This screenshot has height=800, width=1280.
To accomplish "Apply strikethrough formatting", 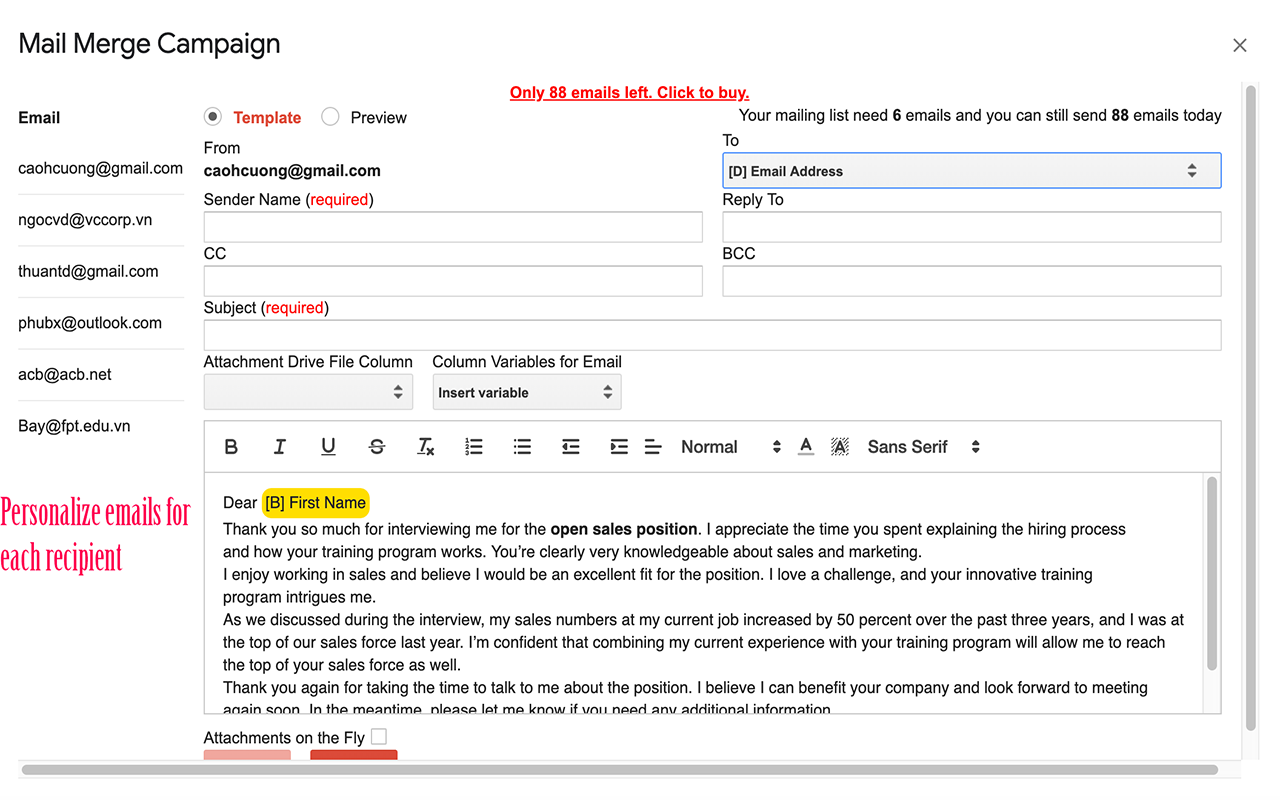I will click(377, 447).
